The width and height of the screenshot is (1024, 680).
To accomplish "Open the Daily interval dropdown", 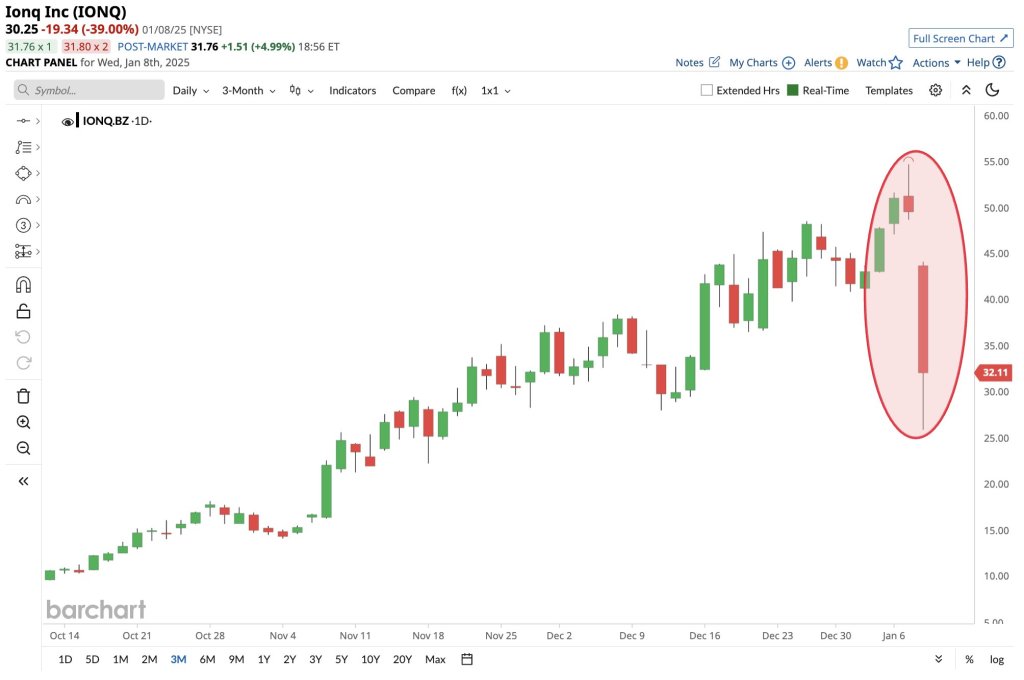I will click(190, 90).
